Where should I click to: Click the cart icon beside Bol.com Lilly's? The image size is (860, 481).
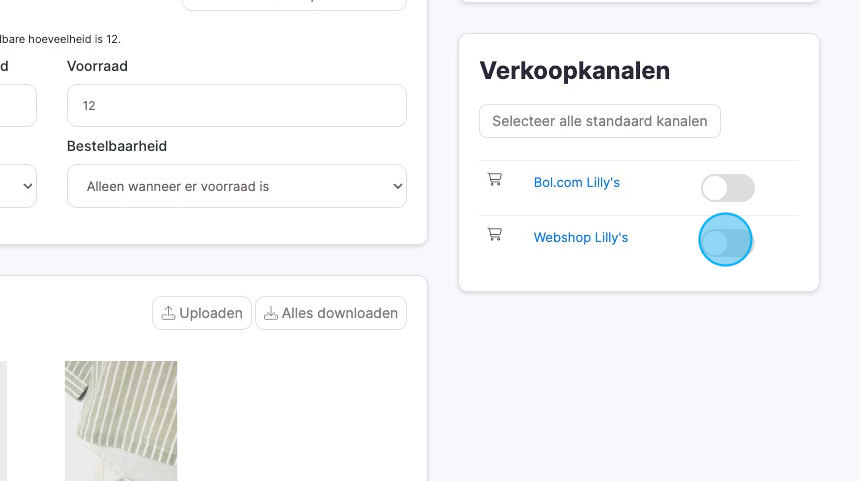pos(494,180)
